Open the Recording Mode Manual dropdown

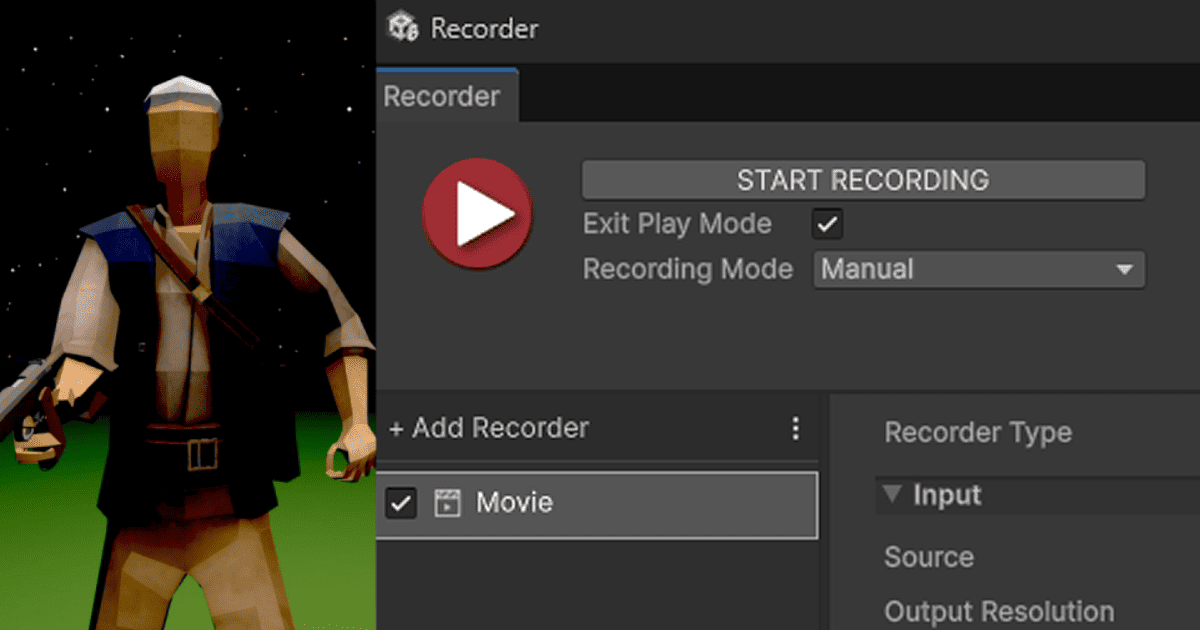978,270
